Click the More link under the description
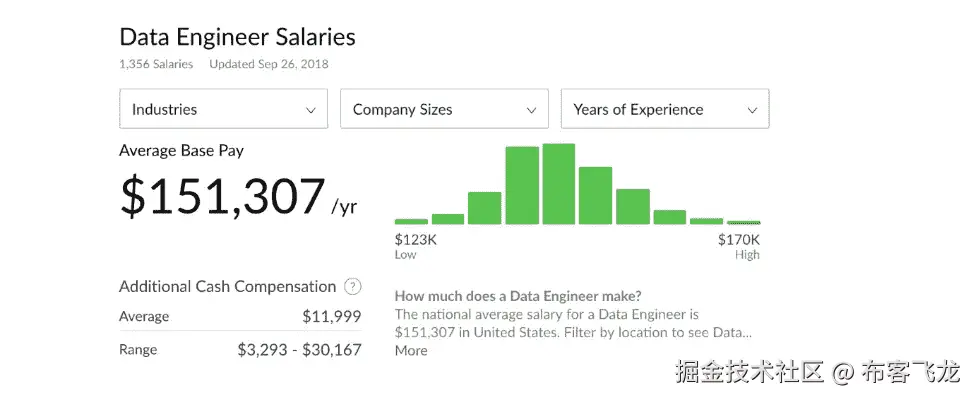The height and width of the screenshot is (400, 975). (411, 351)
